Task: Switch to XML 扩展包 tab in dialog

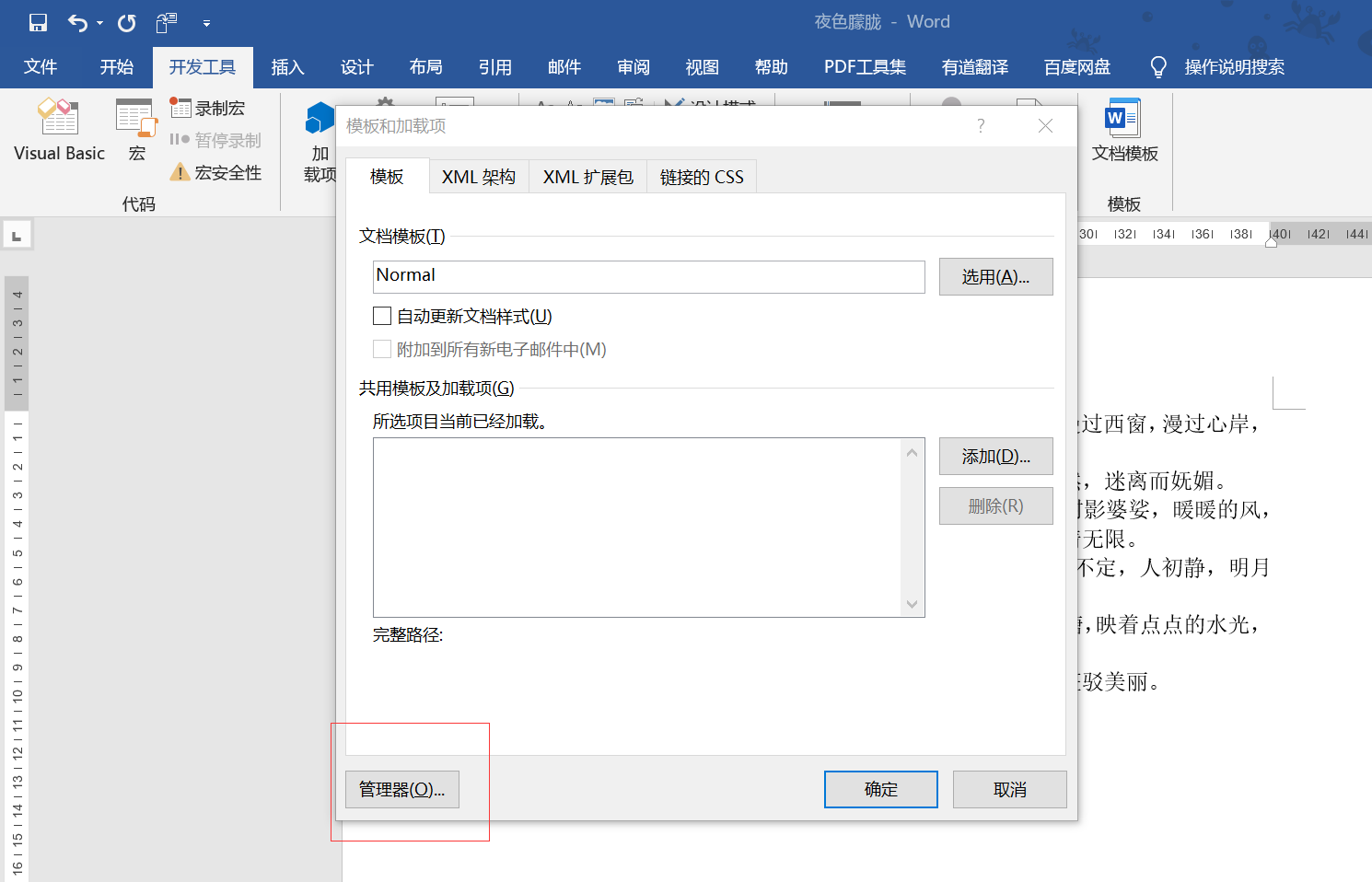Action: (x=587, y=177)
